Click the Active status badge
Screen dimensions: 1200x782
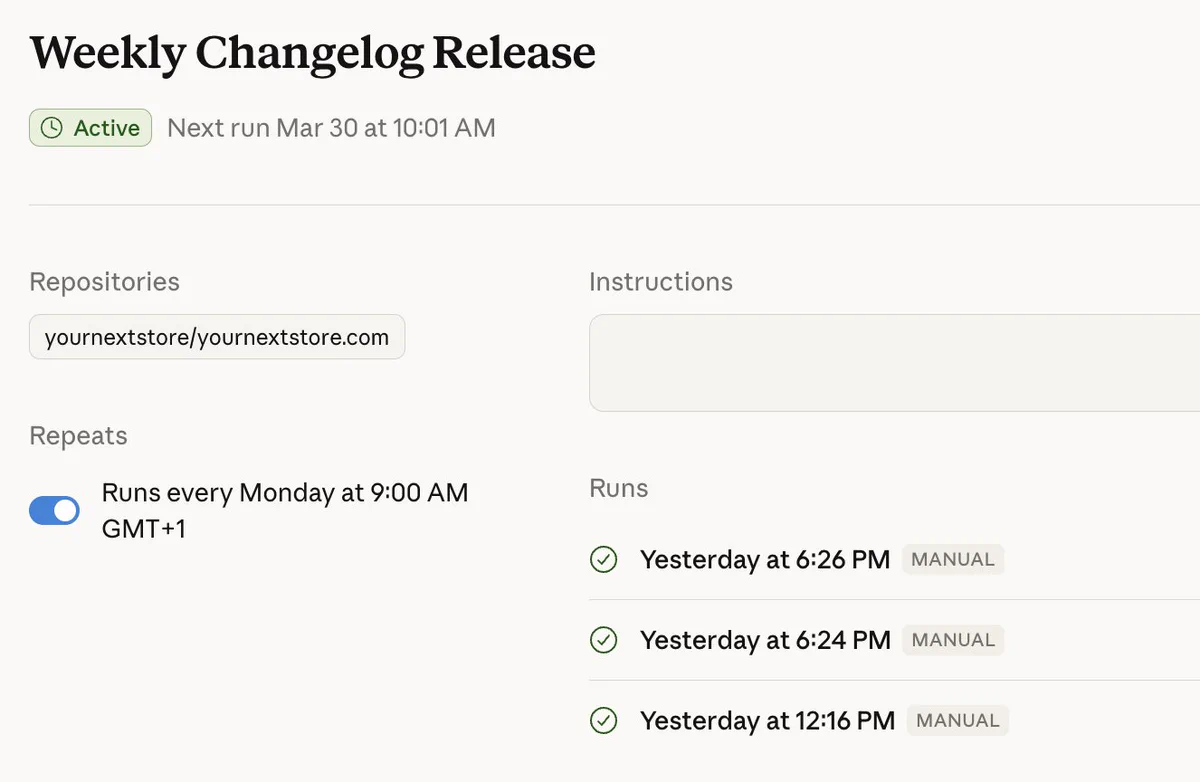91,128
